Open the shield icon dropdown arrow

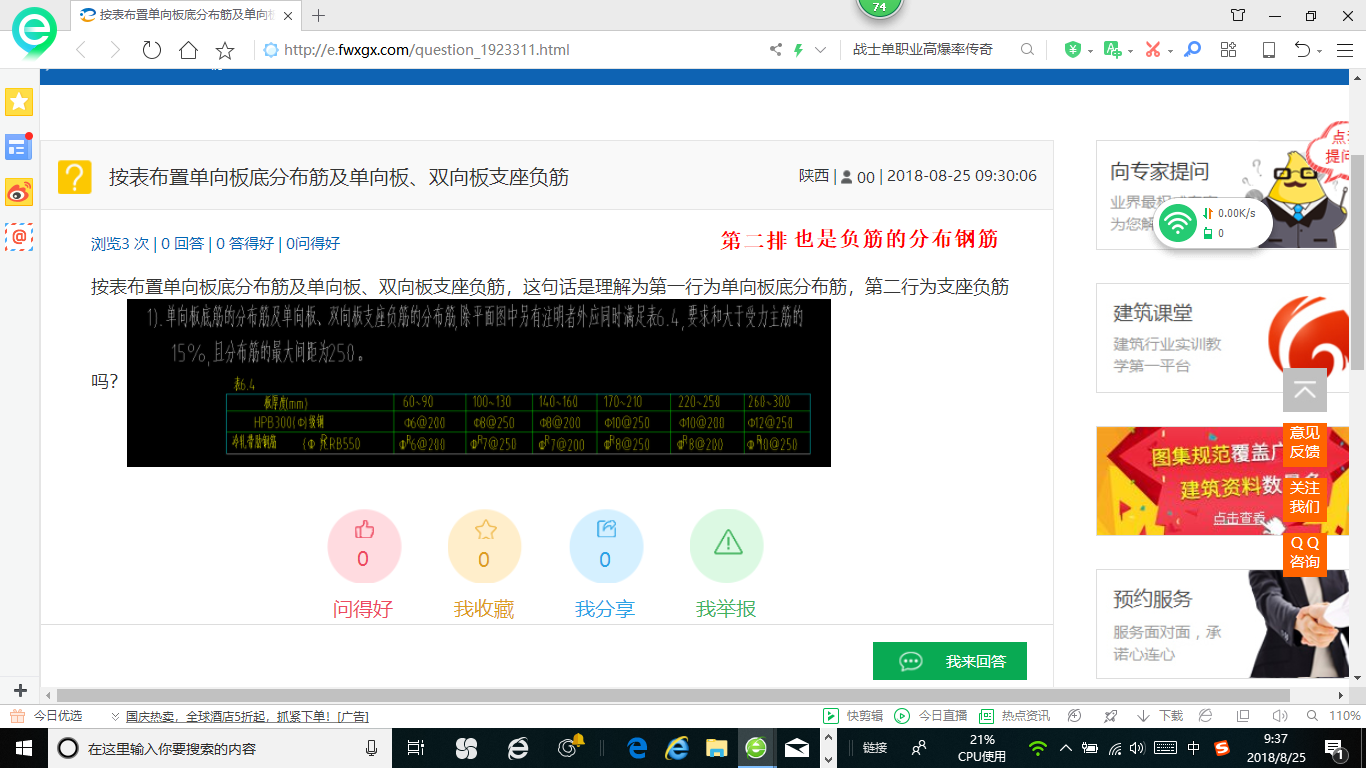pos(1090,51)
